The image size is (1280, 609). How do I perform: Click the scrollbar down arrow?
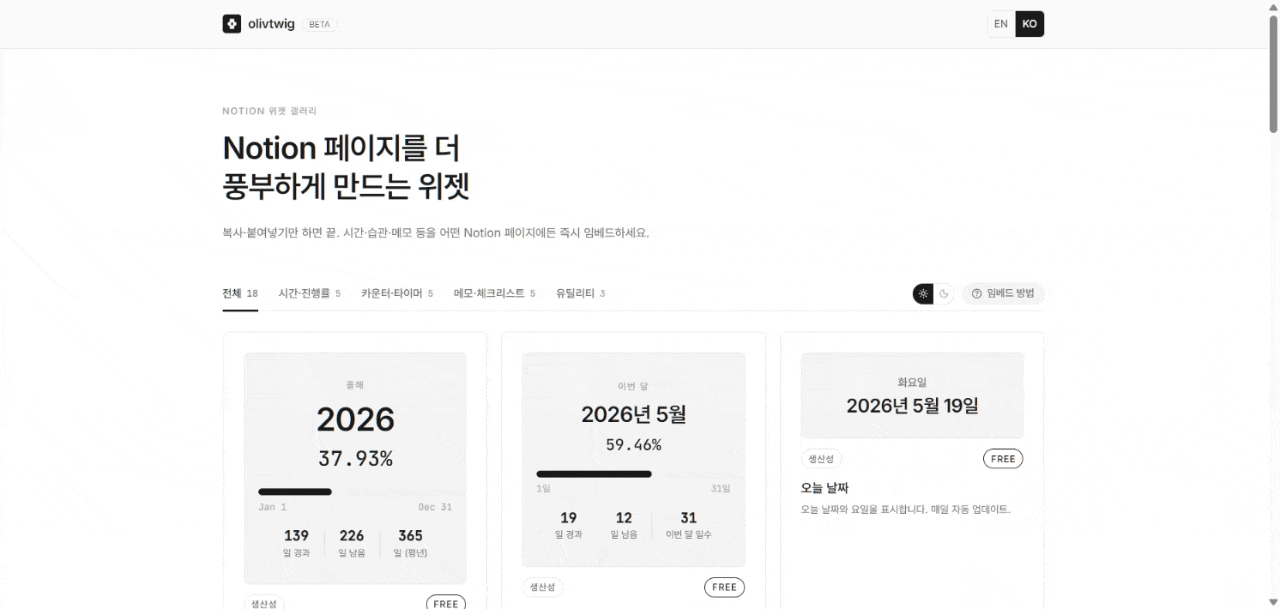[1273, 602]
